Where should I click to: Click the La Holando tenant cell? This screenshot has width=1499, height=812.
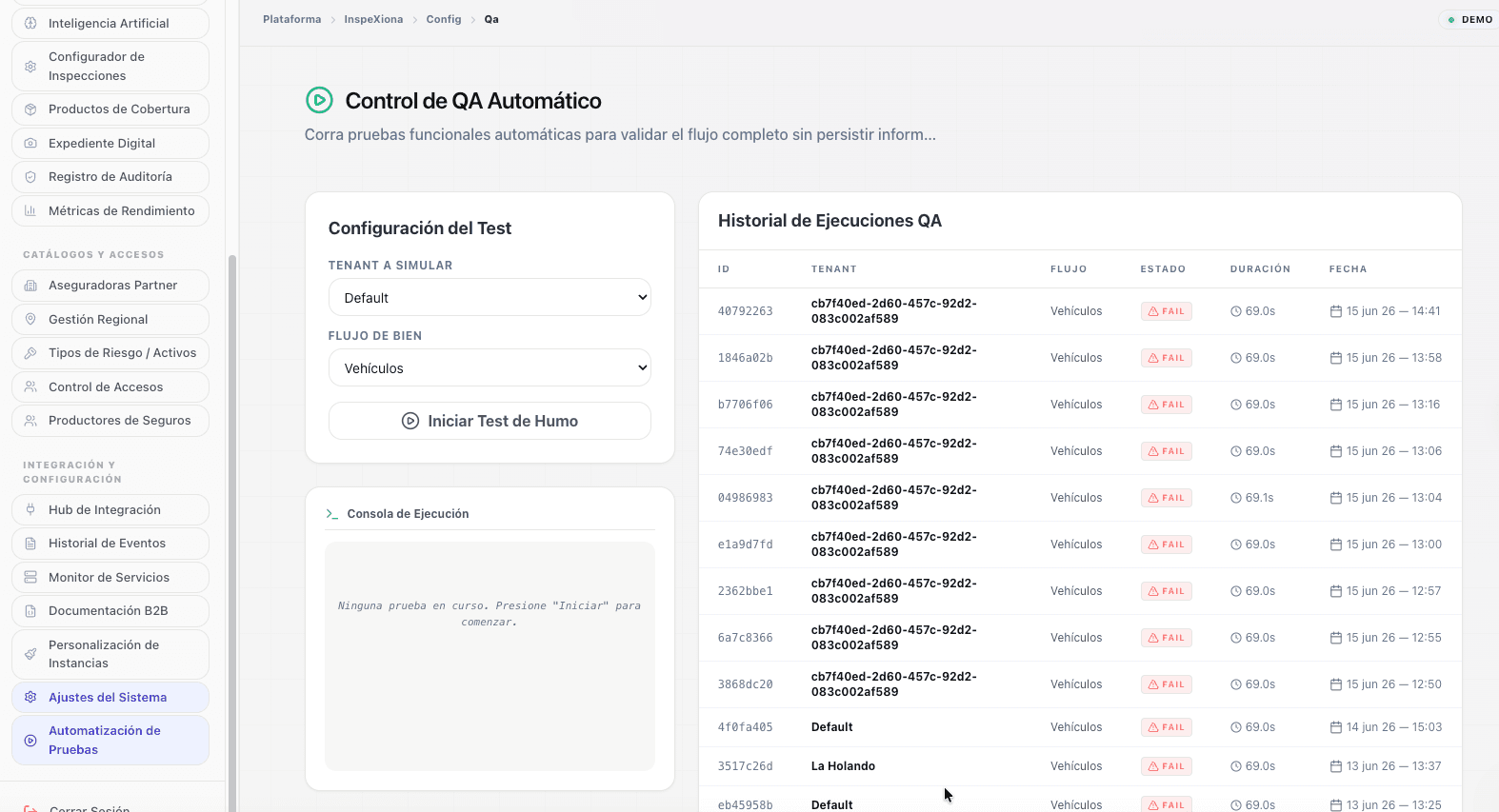point(843,766)
